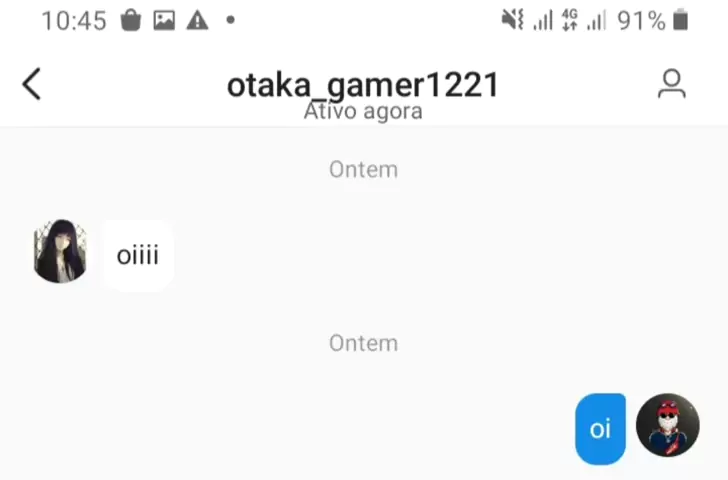Tap the 'Ativo agora' status text

coord(363,111)
